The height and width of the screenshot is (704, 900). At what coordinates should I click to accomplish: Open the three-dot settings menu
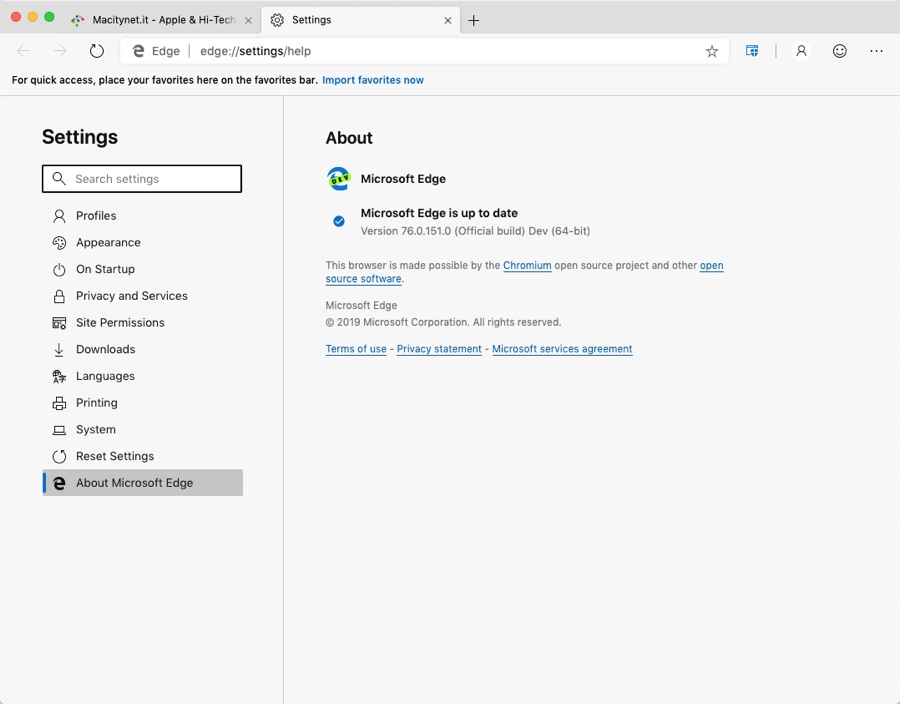(x=876, y=51)
